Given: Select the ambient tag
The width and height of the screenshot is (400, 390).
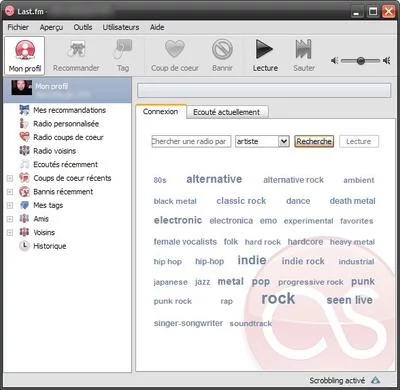Looking at the screenshot, I should click(359, 180).
